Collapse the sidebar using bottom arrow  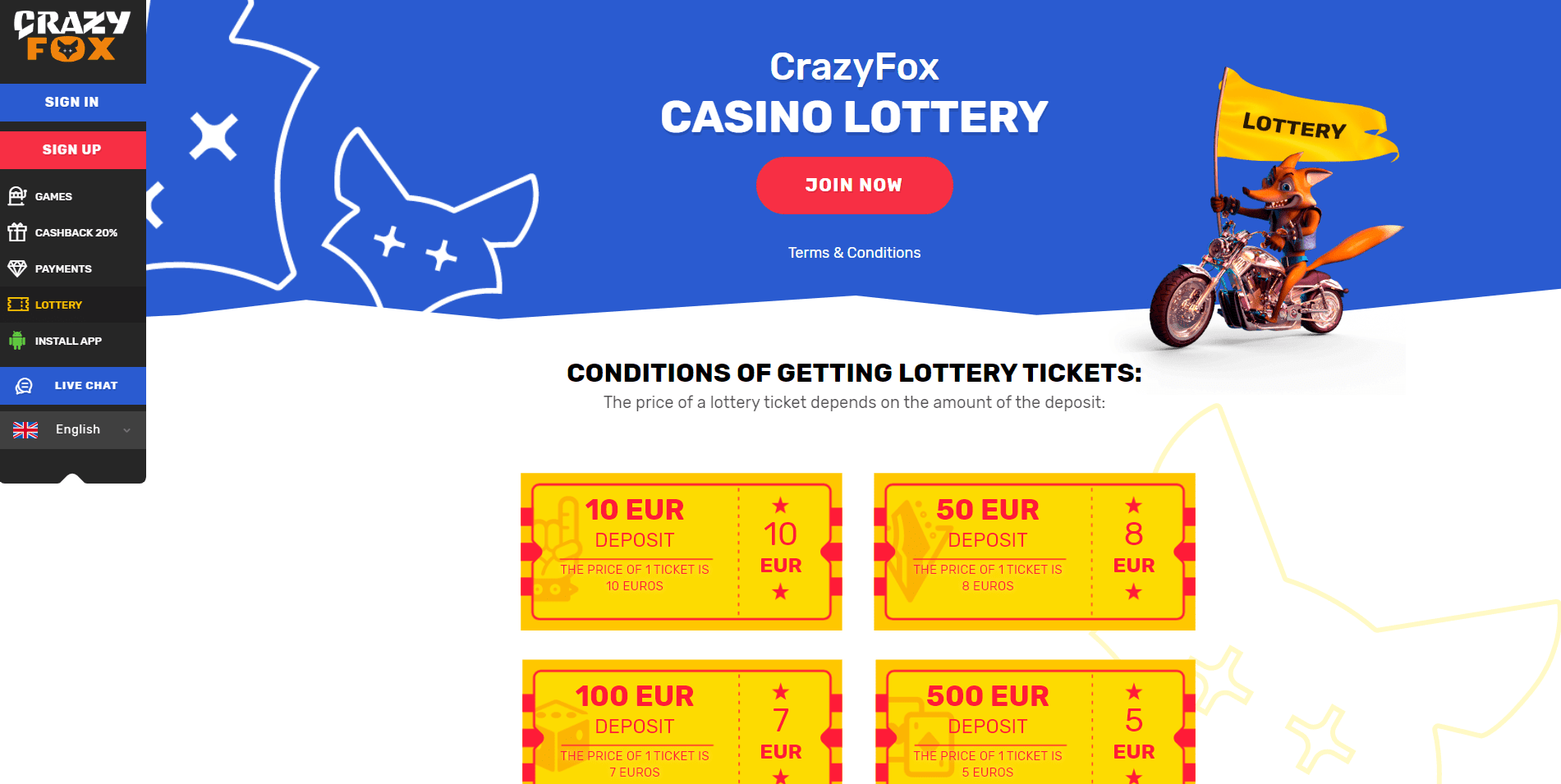(72, 478)
